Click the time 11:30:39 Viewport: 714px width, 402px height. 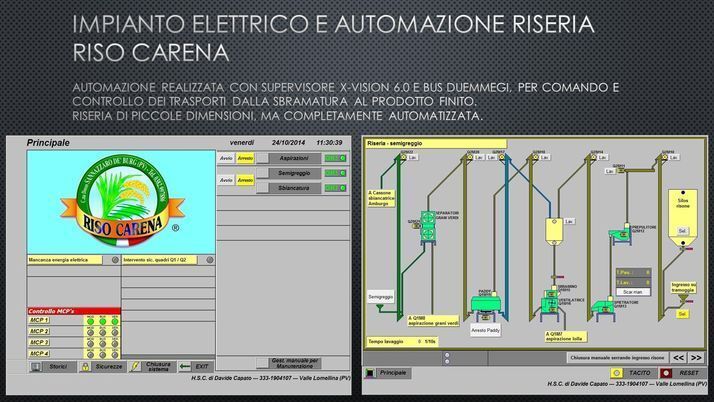tap(329, 142)
